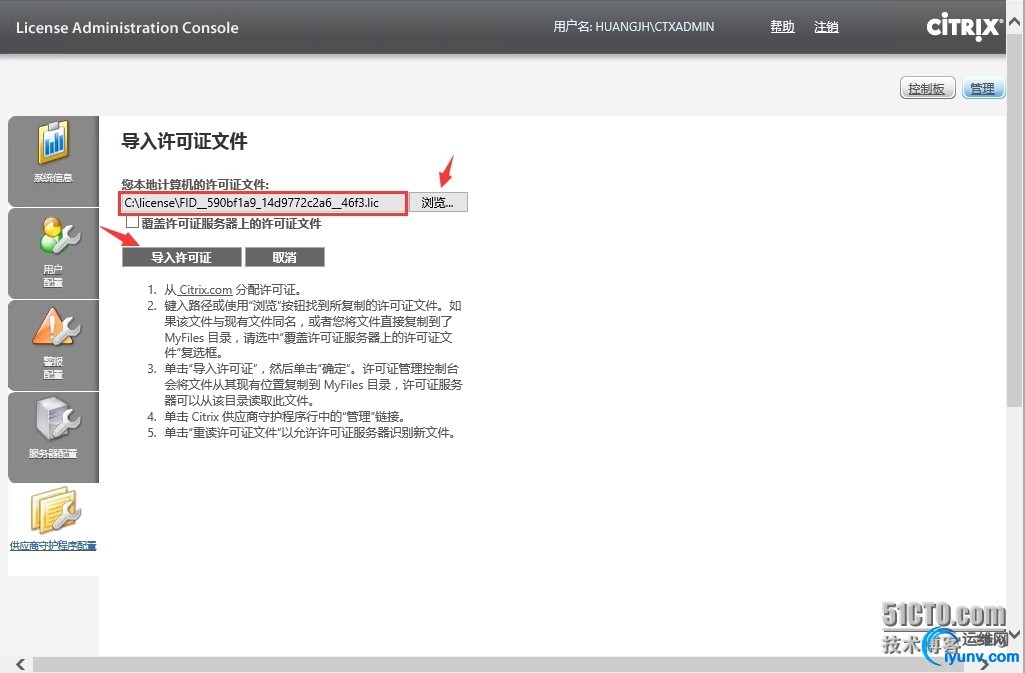
Task: Click the License Administration Console title
Action: pos(127,27)
